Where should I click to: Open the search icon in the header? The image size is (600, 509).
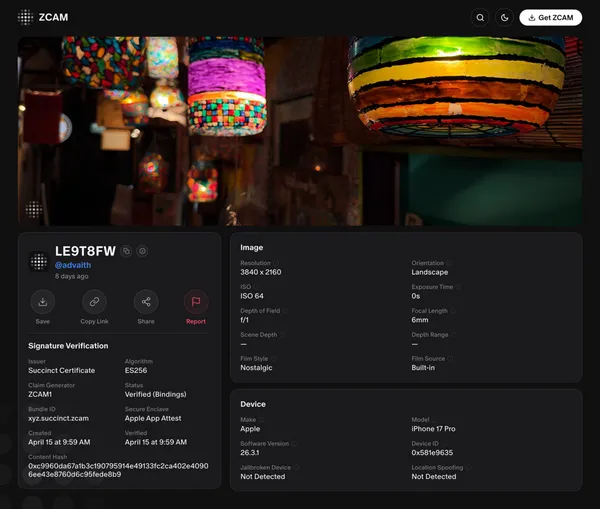click(x=481, y=17)
